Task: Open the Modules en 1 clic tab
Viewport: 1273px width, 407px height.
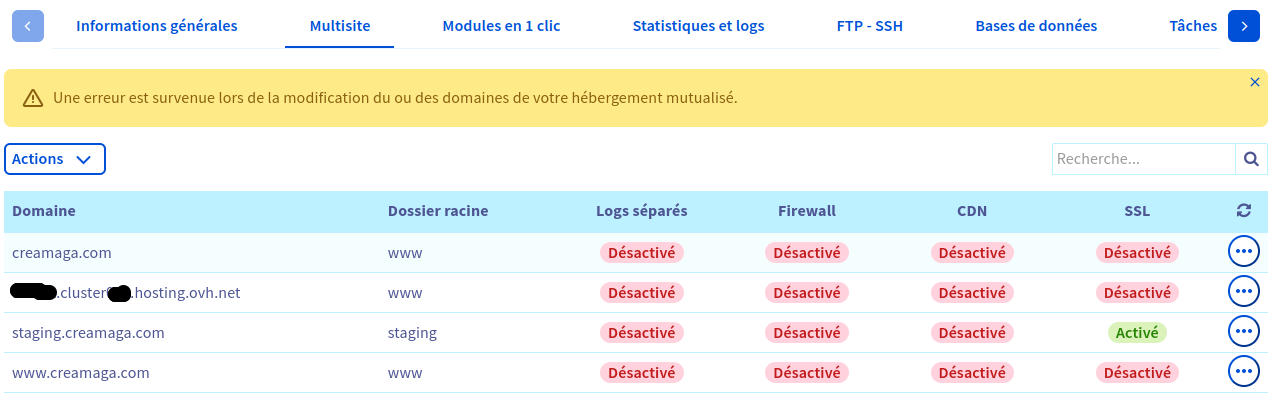Action: [501, 26]
